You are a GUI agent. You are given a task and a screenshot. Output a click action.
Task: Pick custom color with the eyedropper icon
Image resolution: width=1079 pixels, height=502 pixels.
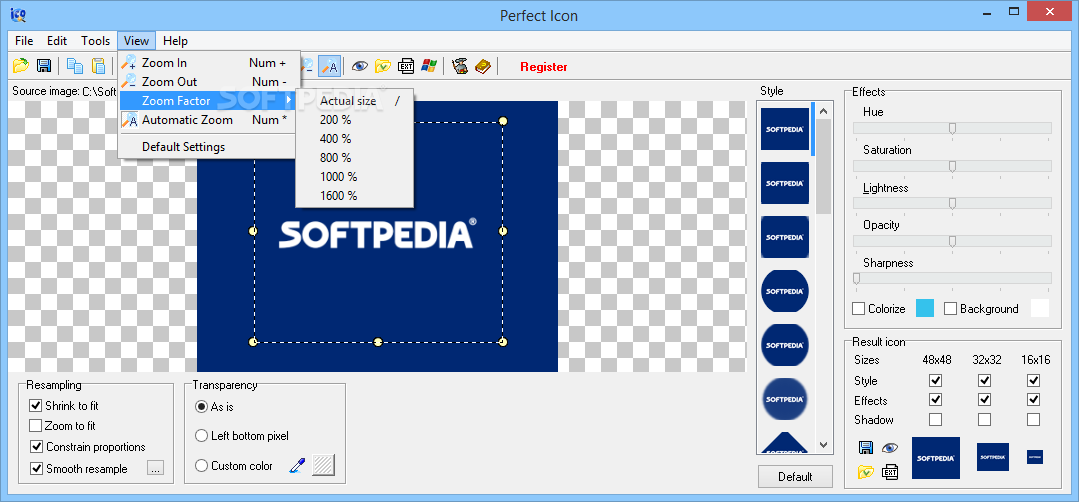[297, 466]
